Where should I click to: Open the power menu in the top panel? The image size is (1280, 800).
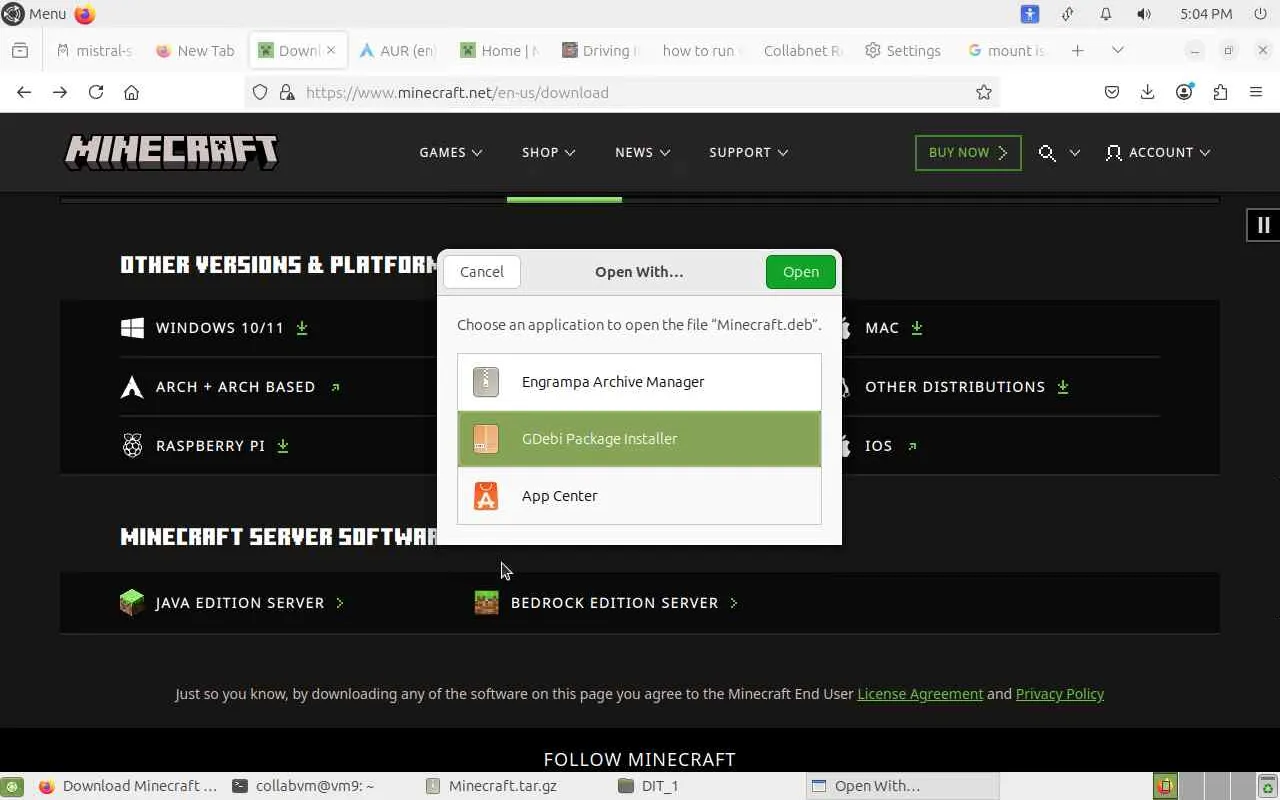(1260, 14)
